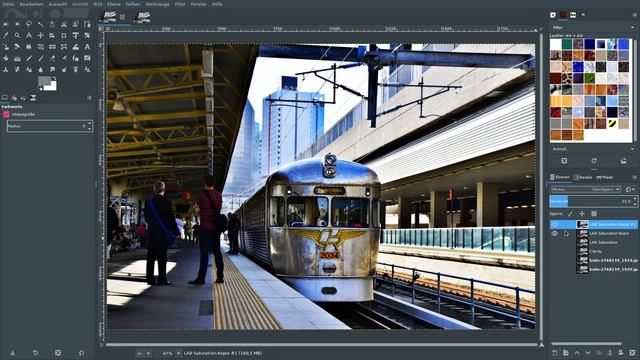Select the Scissors Select tool
Viewport: 640px width, 360px height.
pos(64,24)
